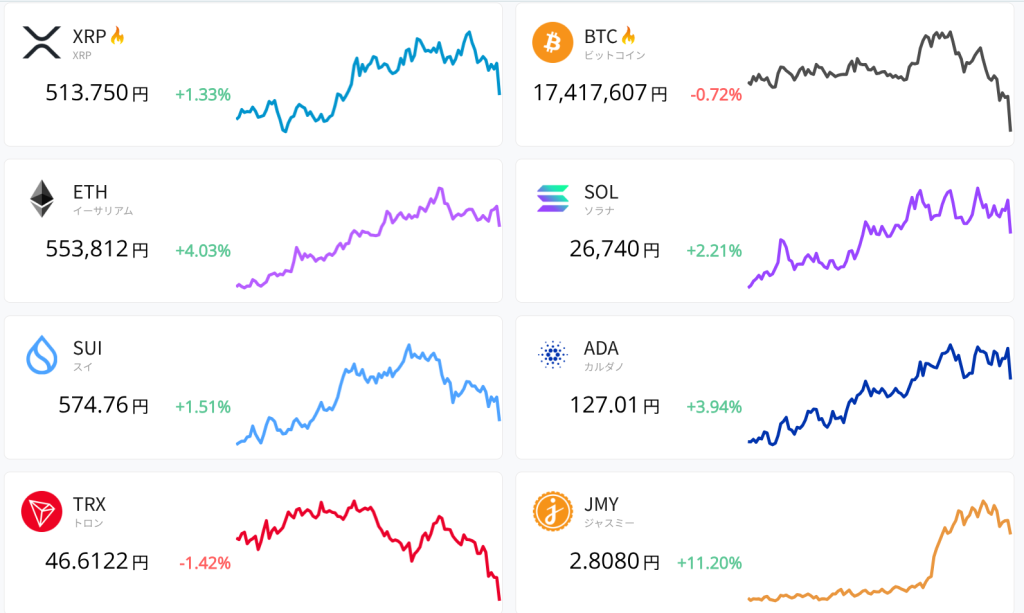The width and height of the screenshot is (1024, 613).
Task: Open the BTC price sparkline chart
Action: coord(879,78)
